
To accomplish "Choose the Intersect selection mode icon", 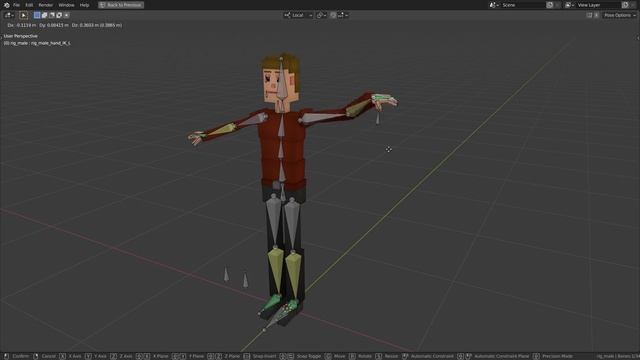I will (x=66, y=15).
